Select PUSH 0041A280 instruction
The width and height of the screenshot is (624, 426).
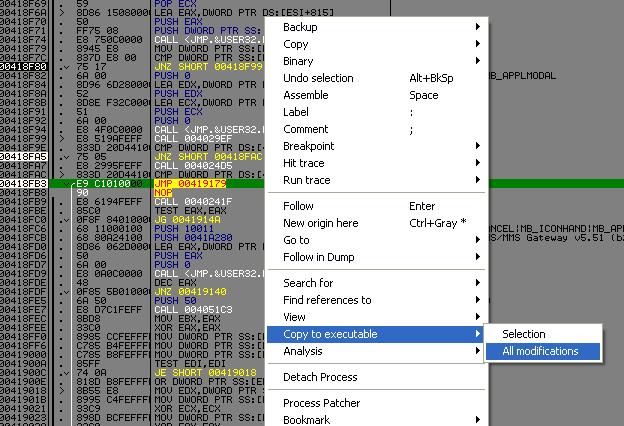[193, 238]
